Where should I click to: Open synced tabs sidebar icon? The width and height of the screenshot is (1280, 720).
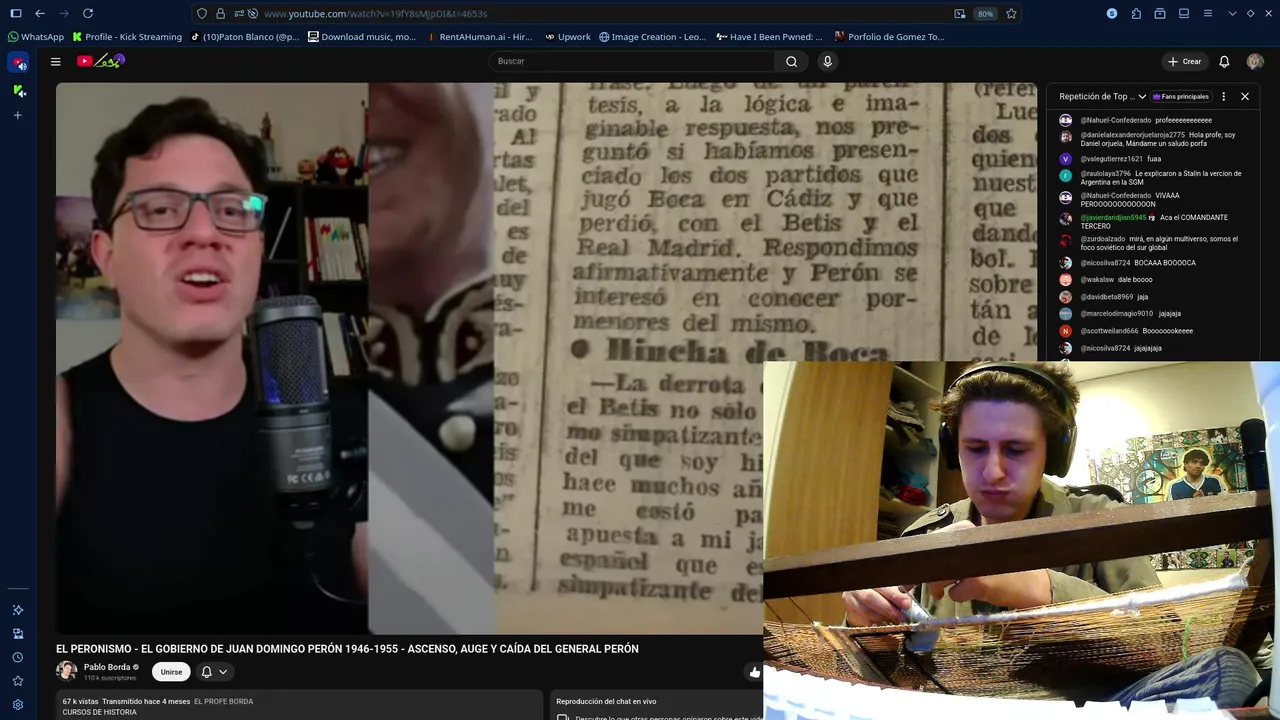coord(18,634)
